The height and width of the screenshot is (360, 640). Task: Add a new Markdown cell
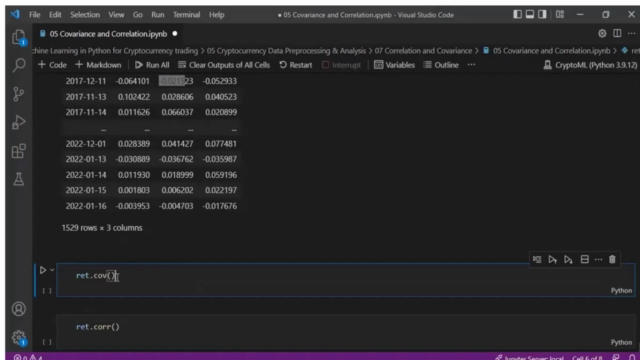(x=98, y=65)
